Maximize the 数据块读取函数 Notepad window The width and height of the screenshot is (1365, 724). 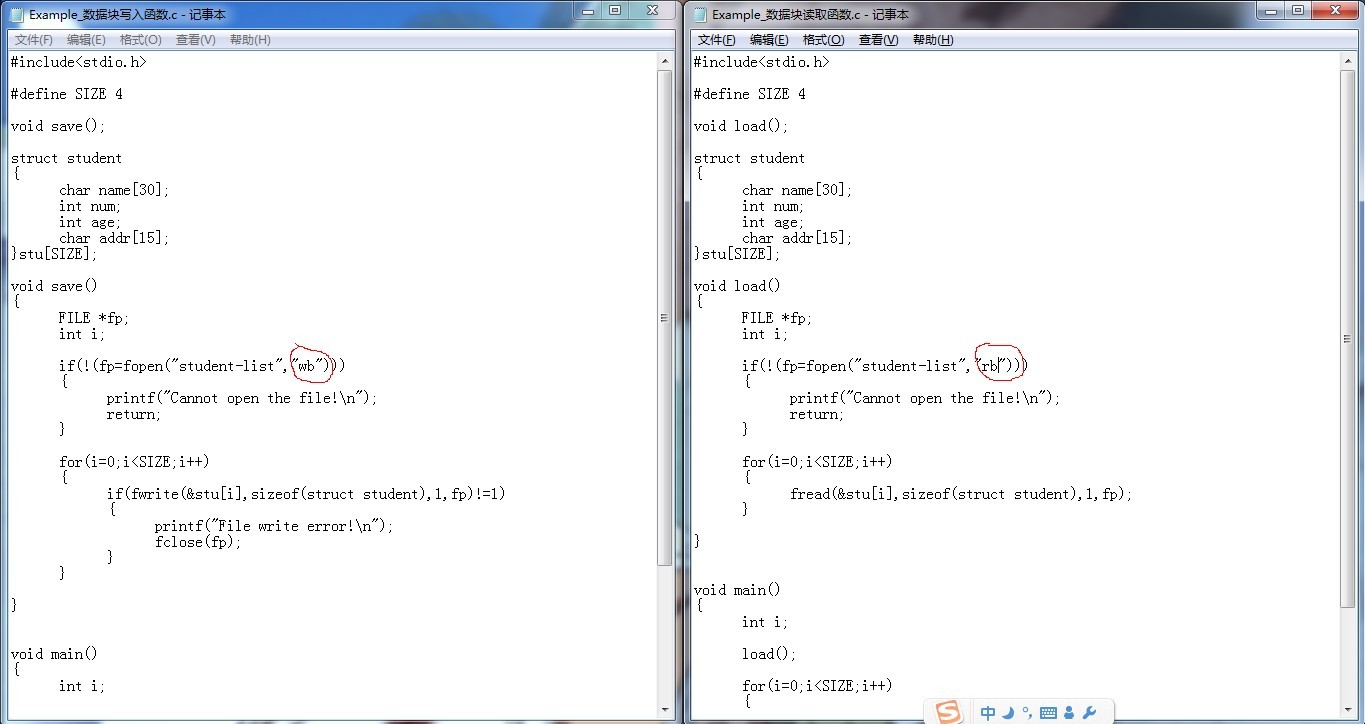[1298, 10]
